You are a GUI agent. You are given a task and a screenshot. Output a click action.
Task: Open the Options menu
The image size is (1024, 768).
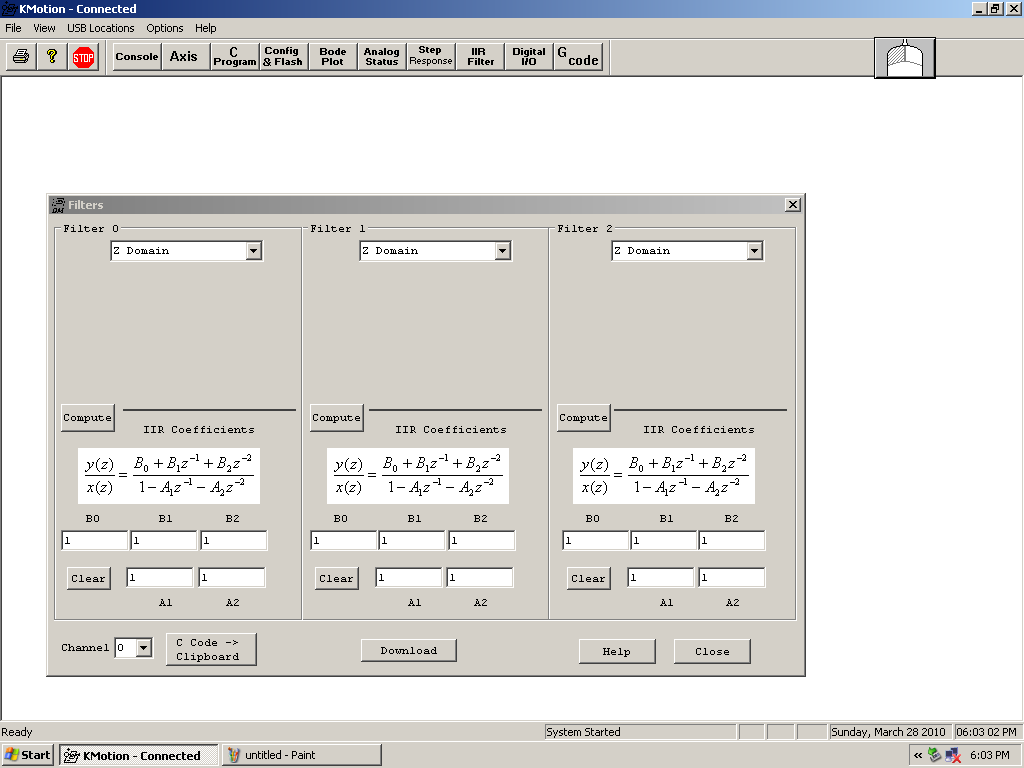pos(165,28)
